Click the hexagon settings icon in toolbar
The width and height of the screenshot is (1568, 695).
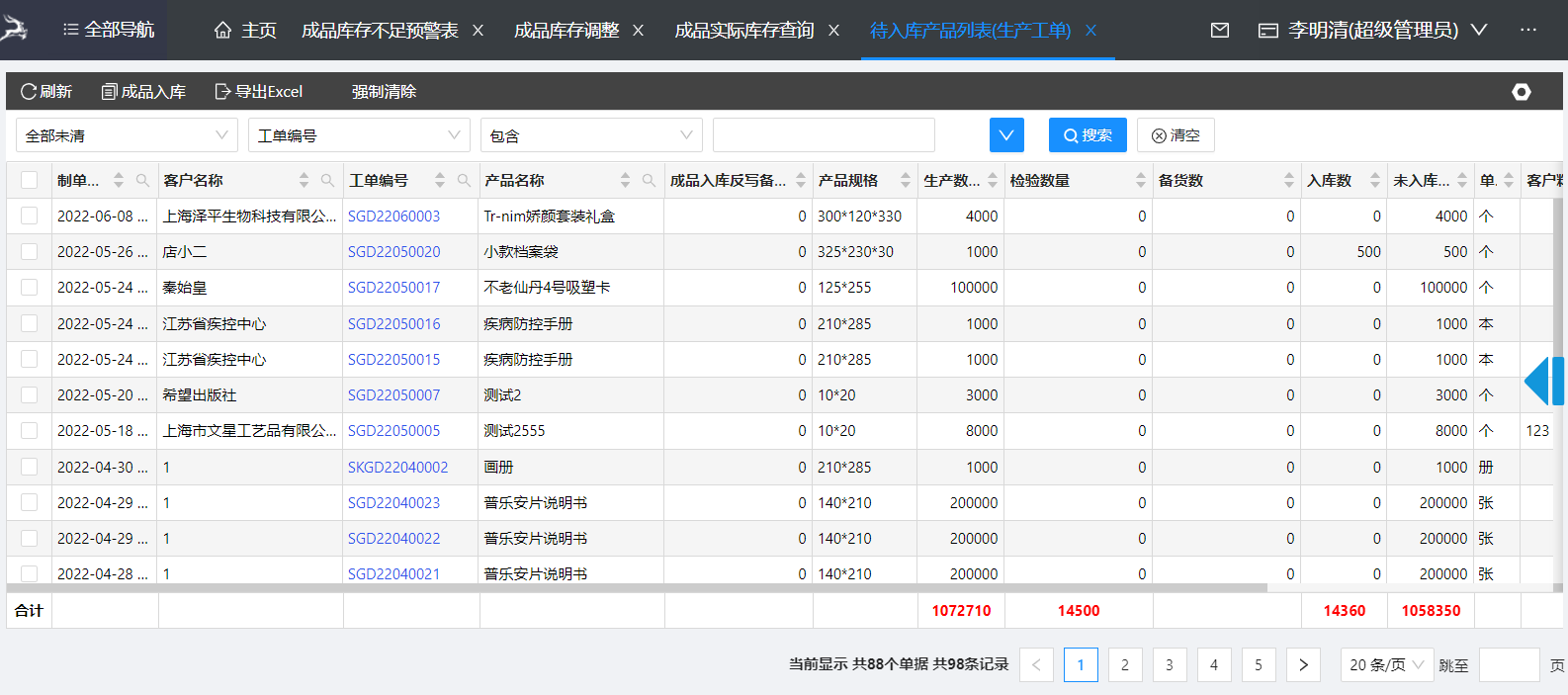pos(1522,92)
